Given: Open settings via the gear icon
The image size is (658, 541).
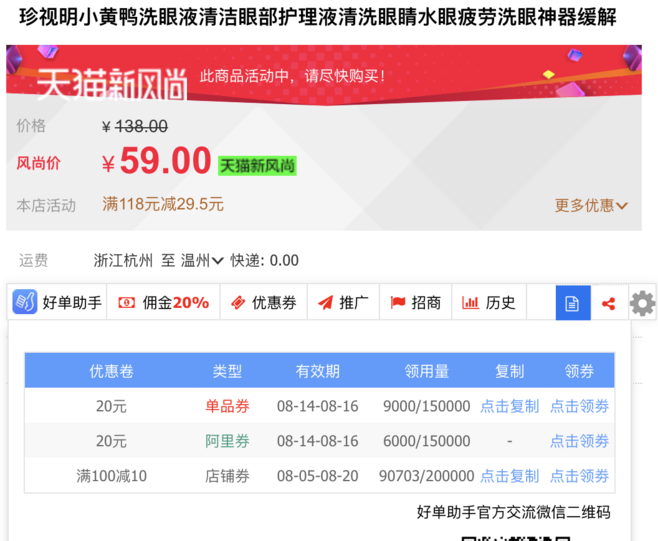Looking at the screenshot, I should [642, 303].
